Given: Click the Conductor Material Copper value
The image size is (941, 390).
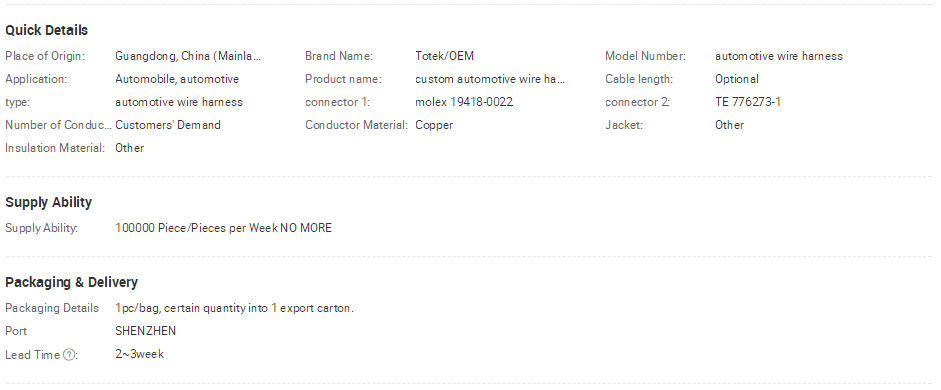Looking at the screenshot, I should (x=434, y=125).
